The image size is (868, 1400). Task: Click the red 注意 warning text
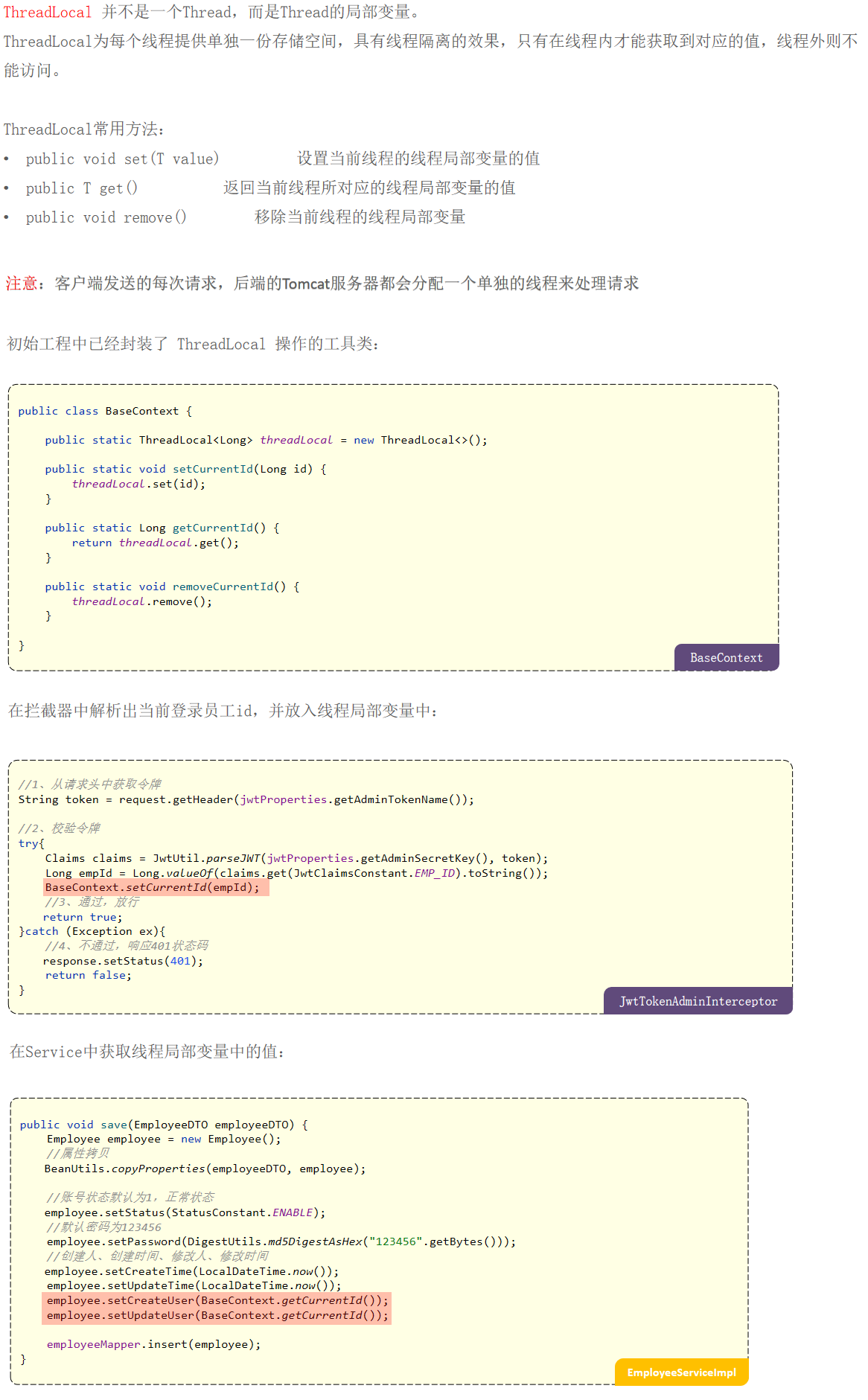tap(21, 284)
